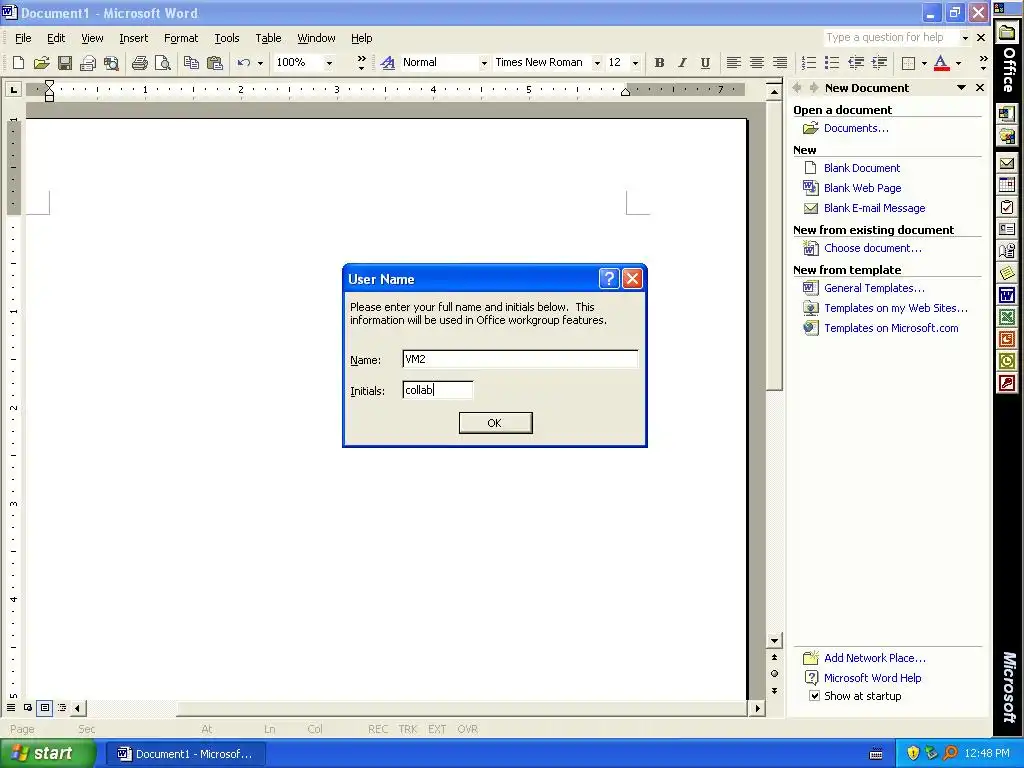
Task: Click the Name field containing VM2
Action: 520,359
